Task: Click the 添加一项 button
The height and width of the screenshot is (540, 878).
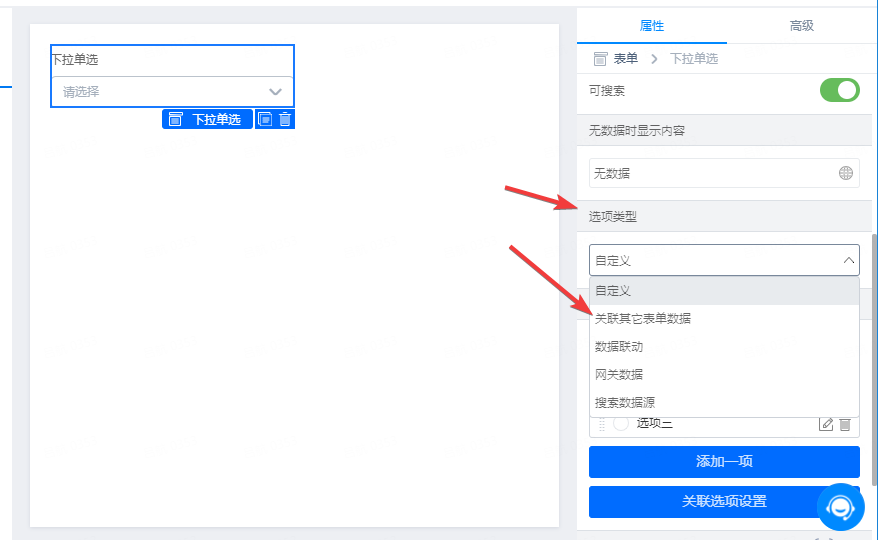Action: point(724,462)
